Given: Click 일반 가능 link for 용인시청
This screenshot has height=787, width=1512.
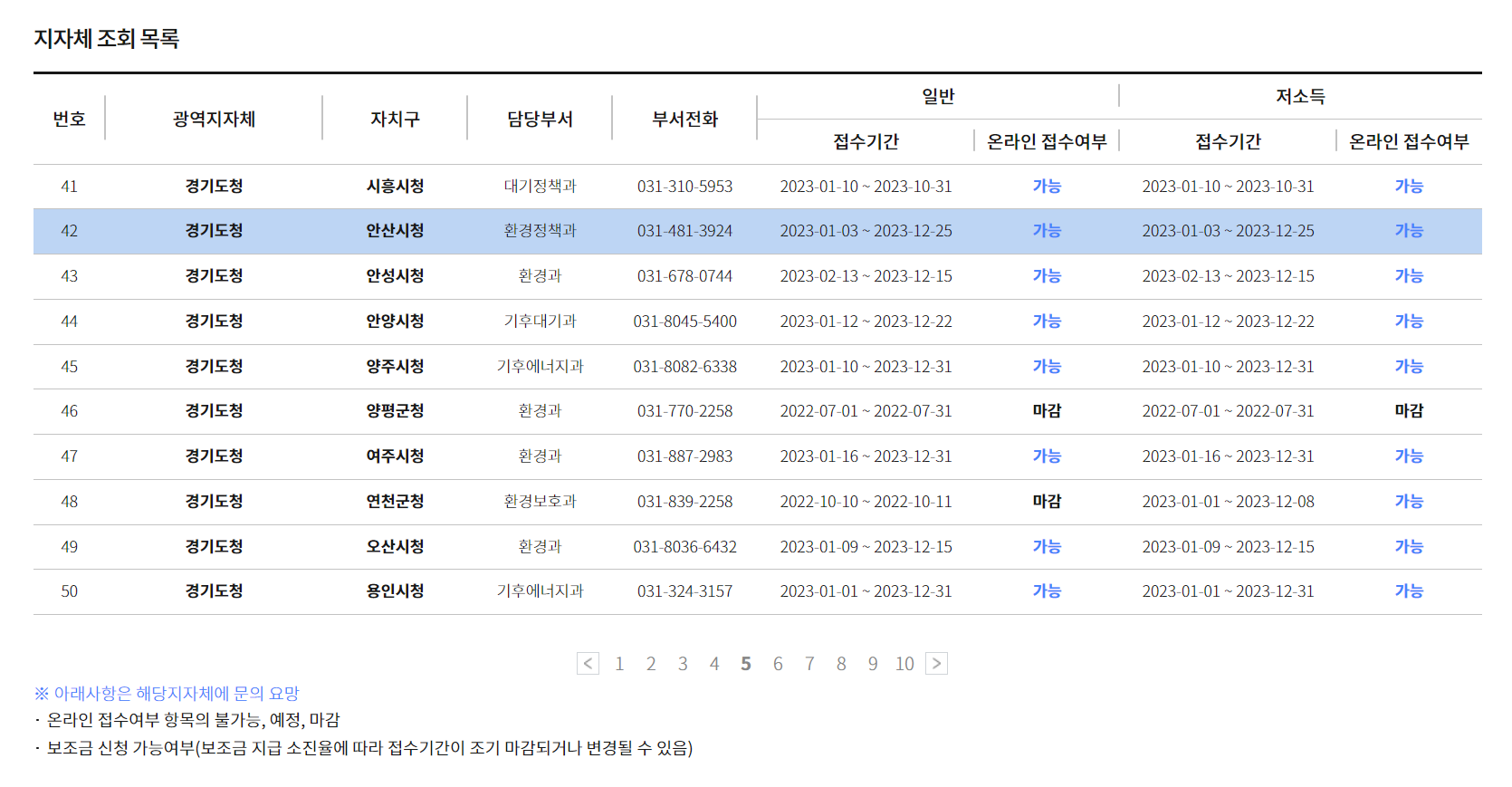Looking at the screenshot, I should pos(1047,591).
